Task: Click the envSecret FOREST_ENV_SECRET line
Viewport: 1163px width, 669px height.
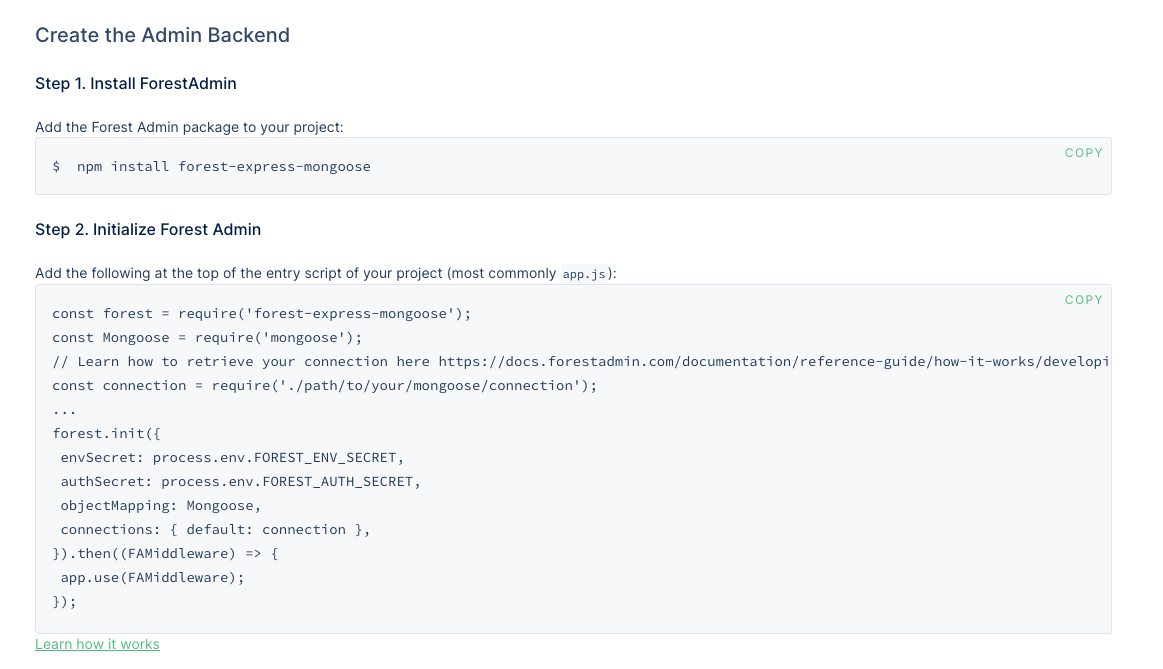Action: (x=232, y=457)
